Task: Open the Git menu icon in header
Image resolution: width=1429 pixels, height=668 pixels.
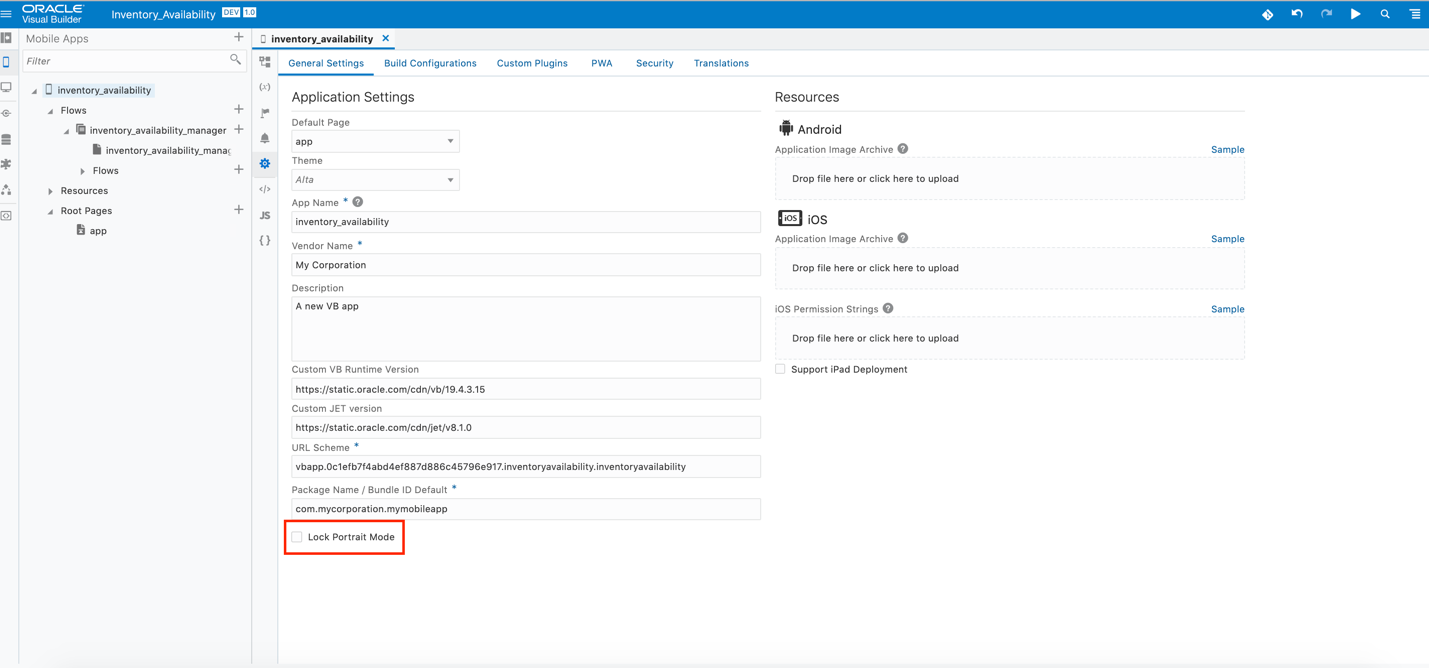Action: (1267, 14)
